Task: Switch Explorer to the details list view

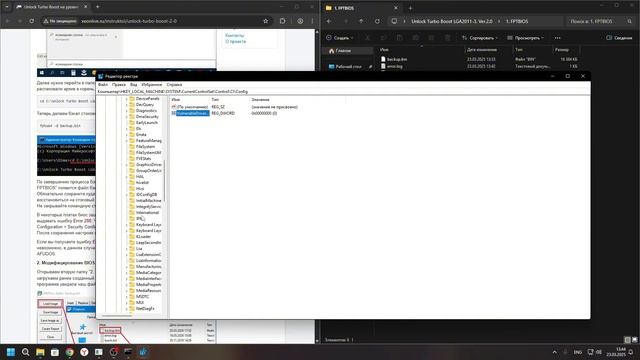Action: click(x=627, y=340)
